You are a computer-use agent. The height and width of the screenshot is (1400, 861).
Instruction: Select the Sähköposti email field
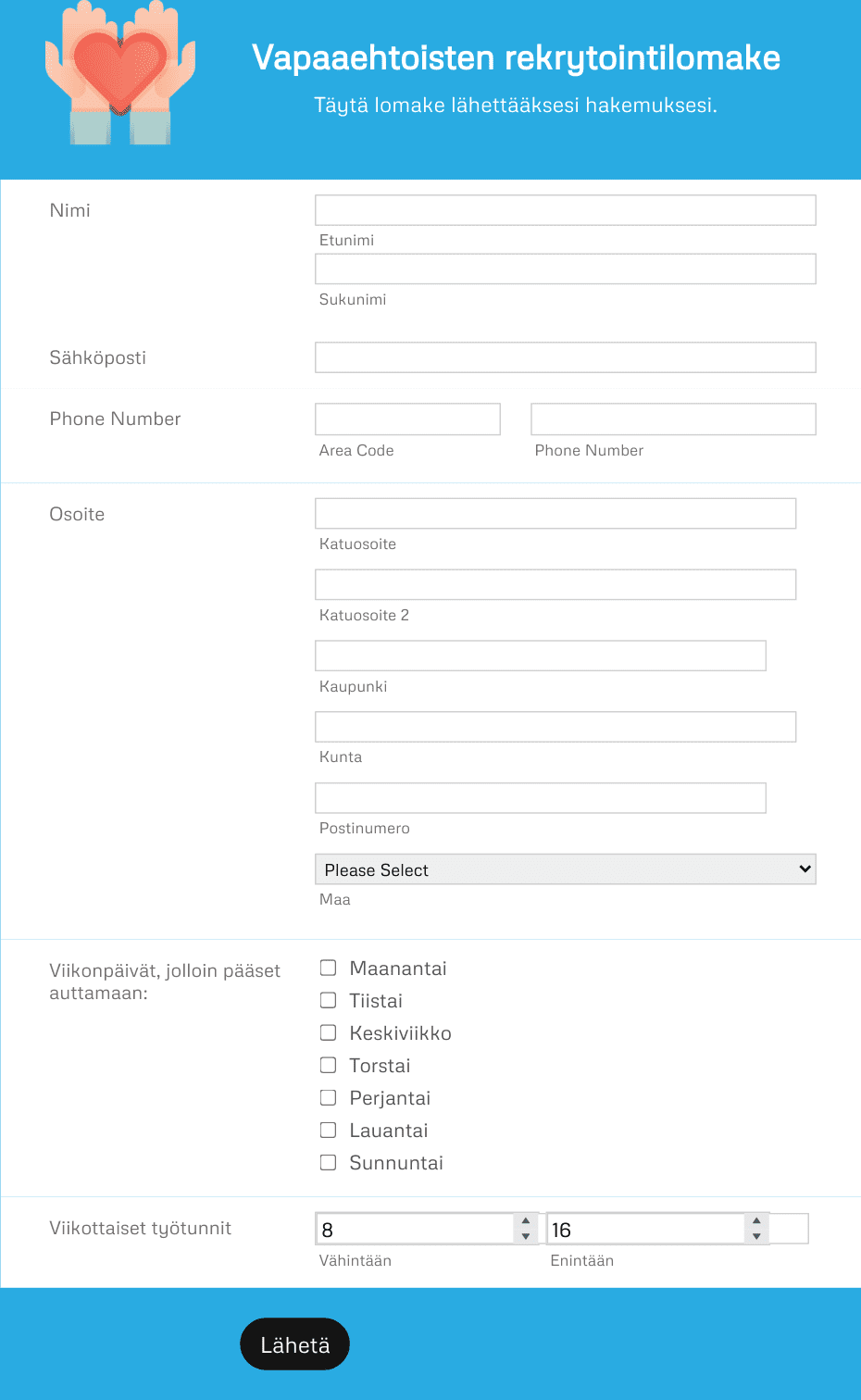pyautogui.click(x=566, y=357)
